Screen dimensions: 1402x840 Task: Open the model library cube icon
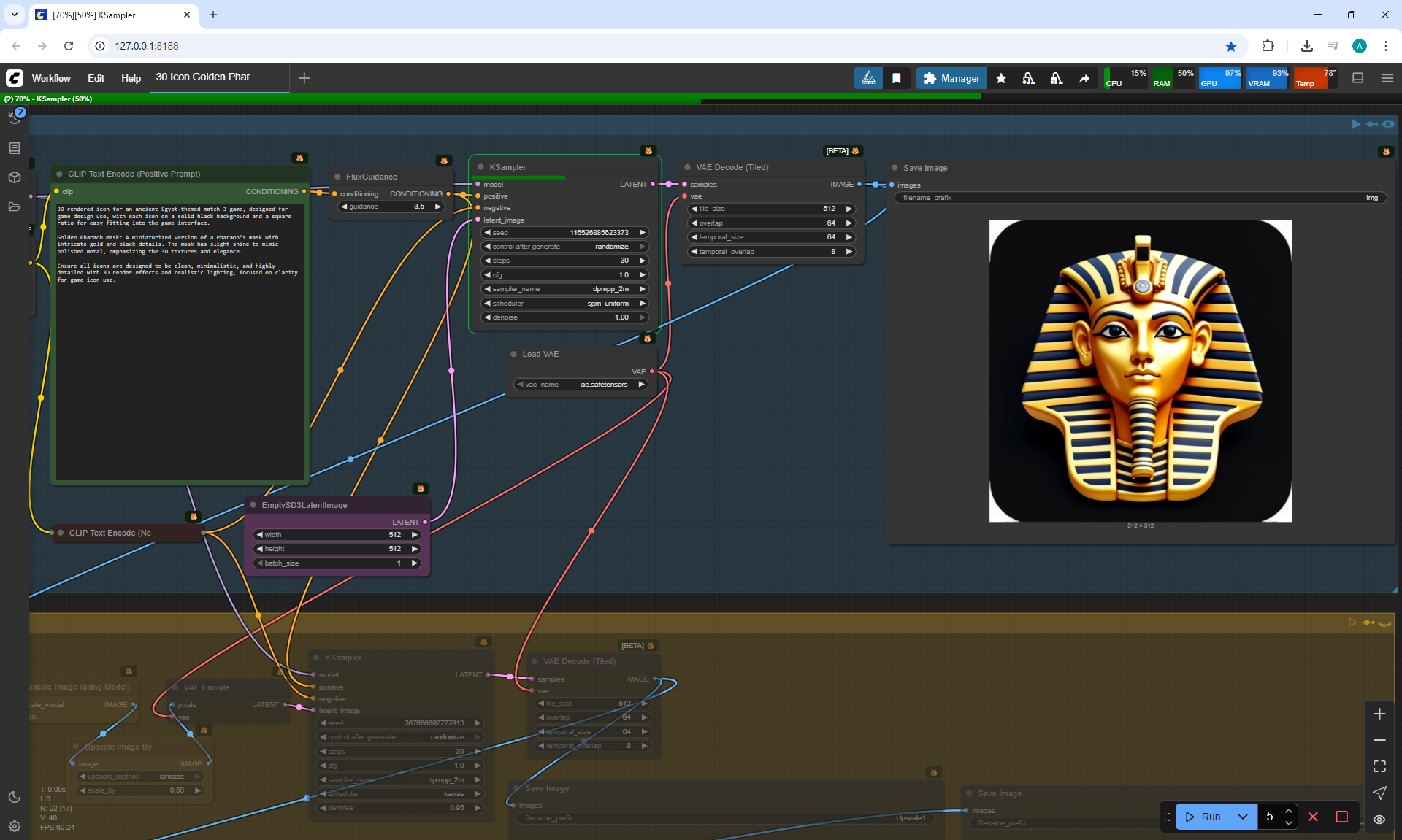[x=15, y=177]
